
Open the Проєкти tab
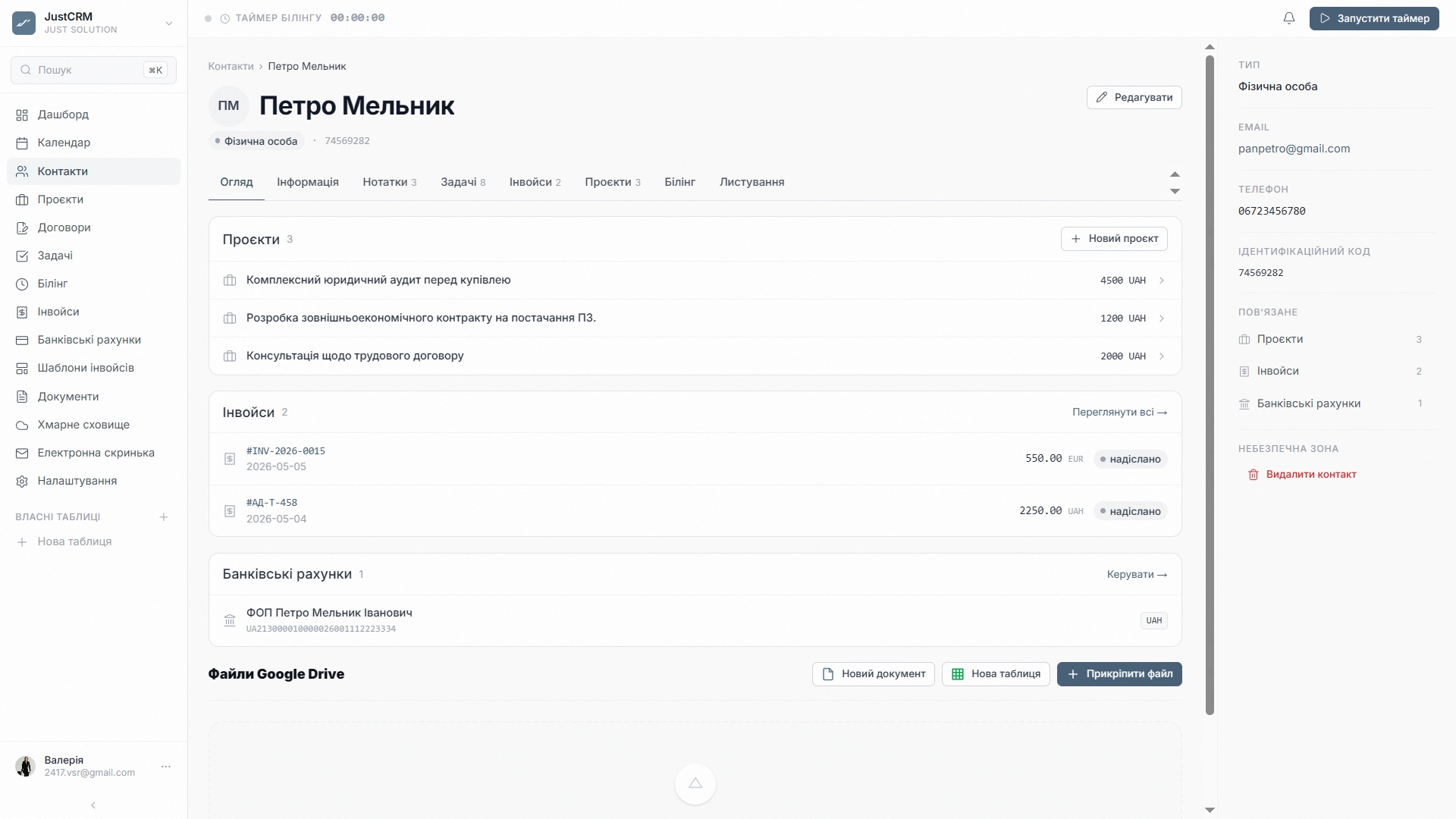613,183
